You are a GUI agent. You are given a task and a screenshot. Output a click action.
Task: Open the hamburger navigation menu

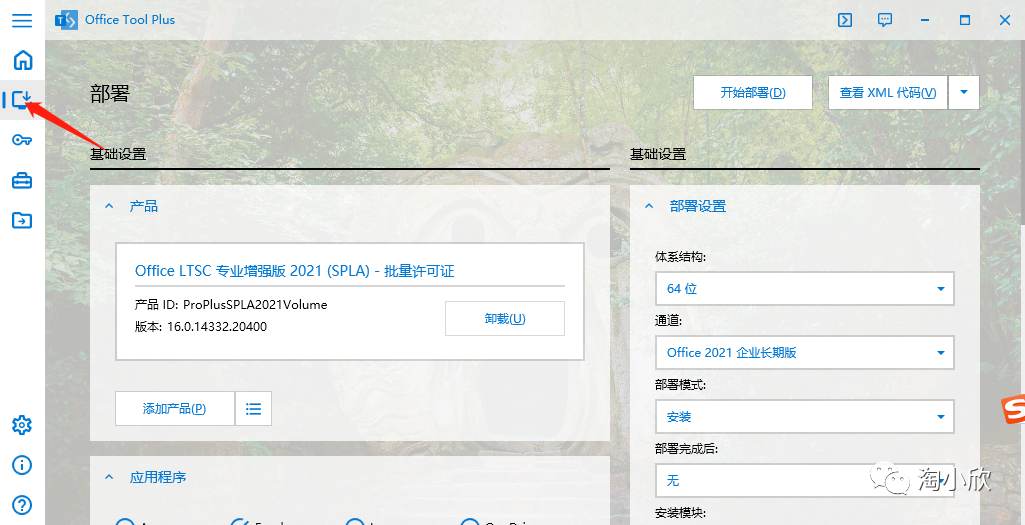point(22,20)
